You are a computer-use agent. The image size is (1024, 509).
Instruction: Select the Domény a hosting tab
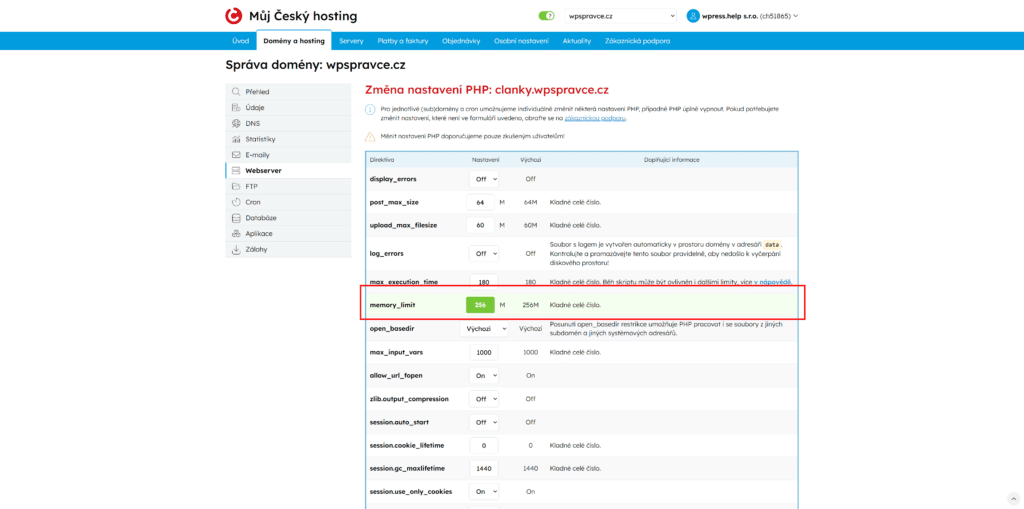(x=294, y=41)
